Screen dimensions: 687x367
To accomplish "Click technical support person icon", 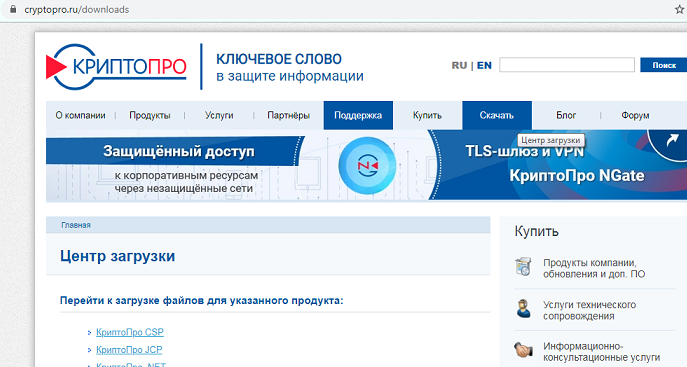I will coord(523,309).
